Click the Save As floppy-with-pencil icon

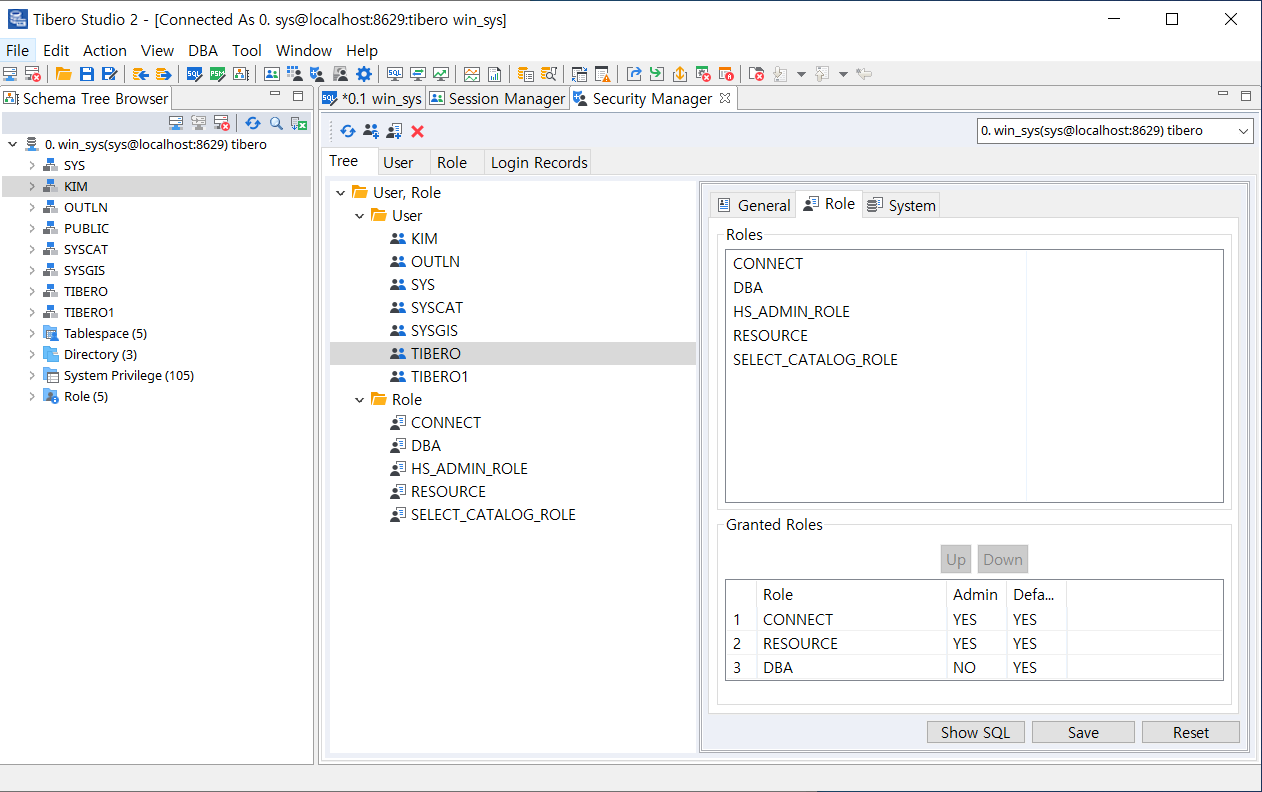pyautogui.click(x=109, y=74)
